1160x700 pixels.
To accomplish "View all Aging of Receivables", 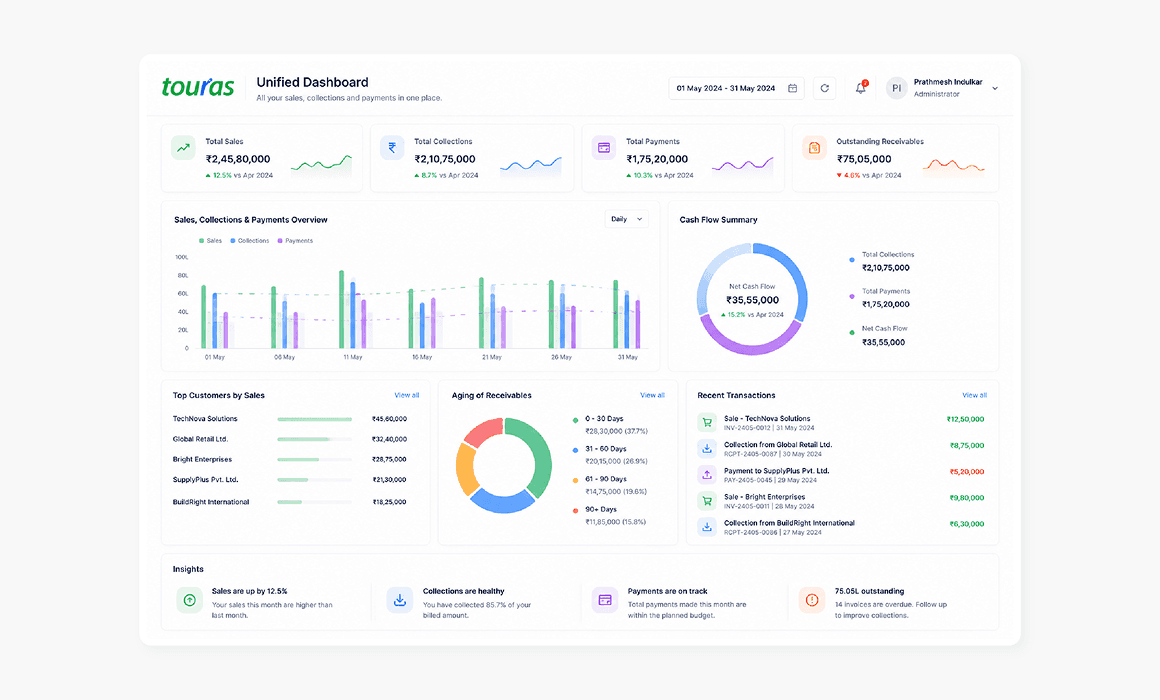I will (x=652, y=395).
